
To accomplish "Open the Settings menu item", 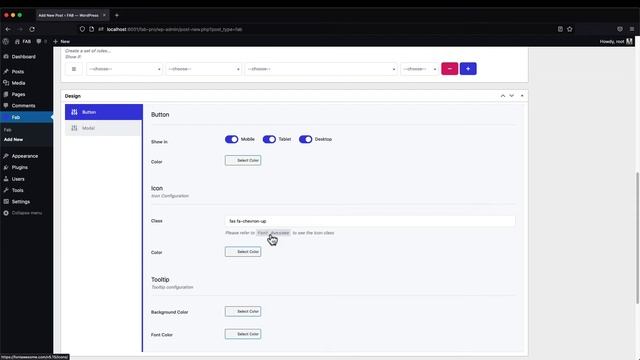I will (20, 202).
